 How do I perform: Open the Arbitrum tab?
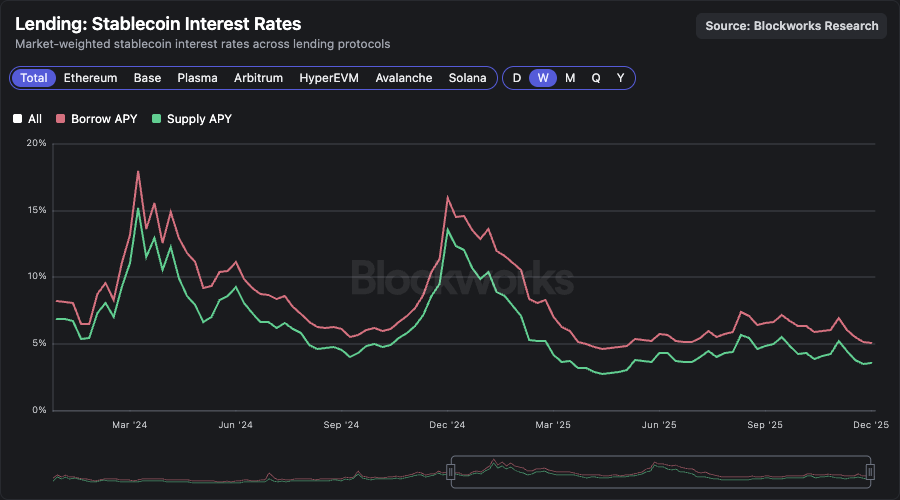pyautogui.click(x=258, y=78)
